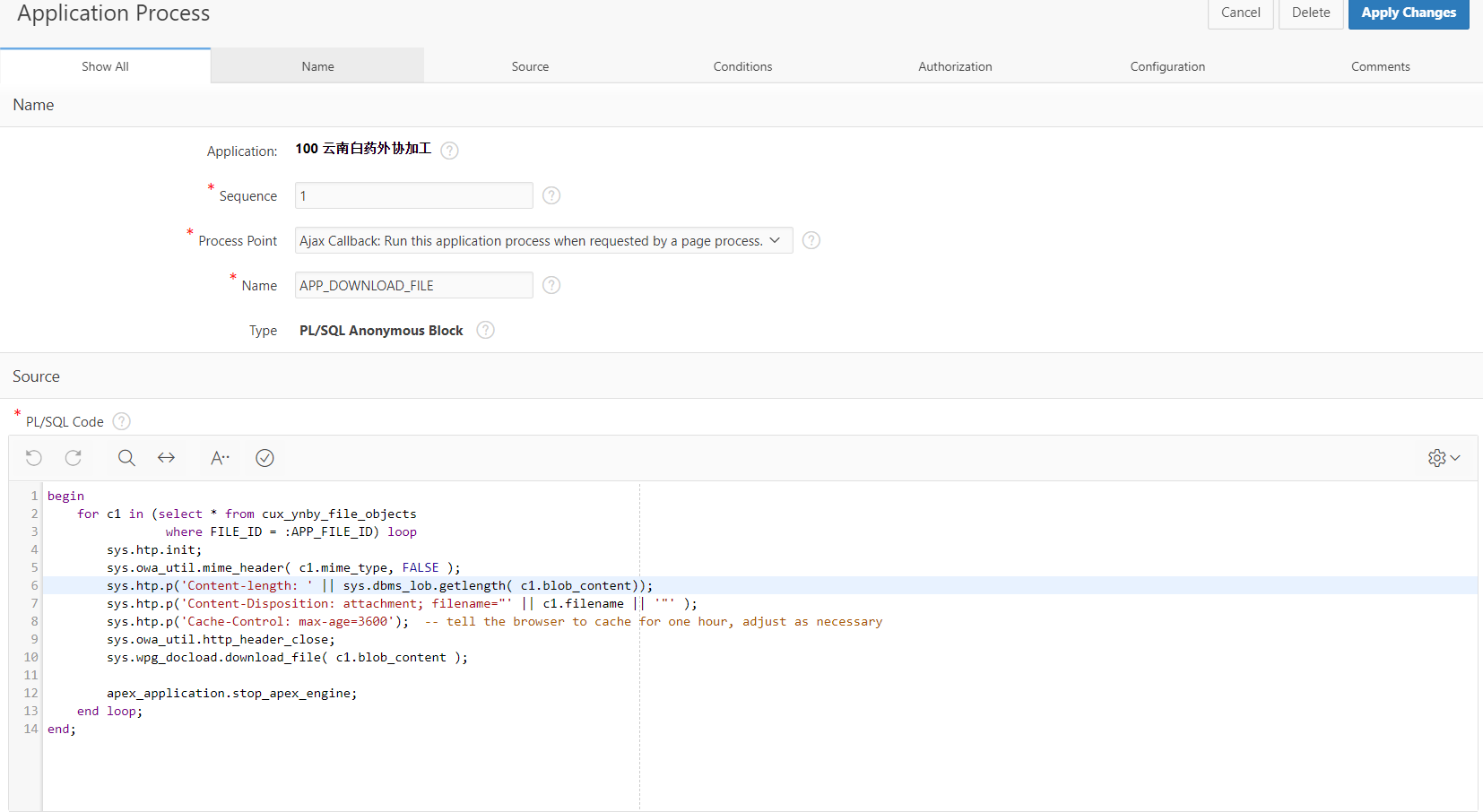Click the Redo icon in the code editor
1483x812 pixels.
[73, 457]
